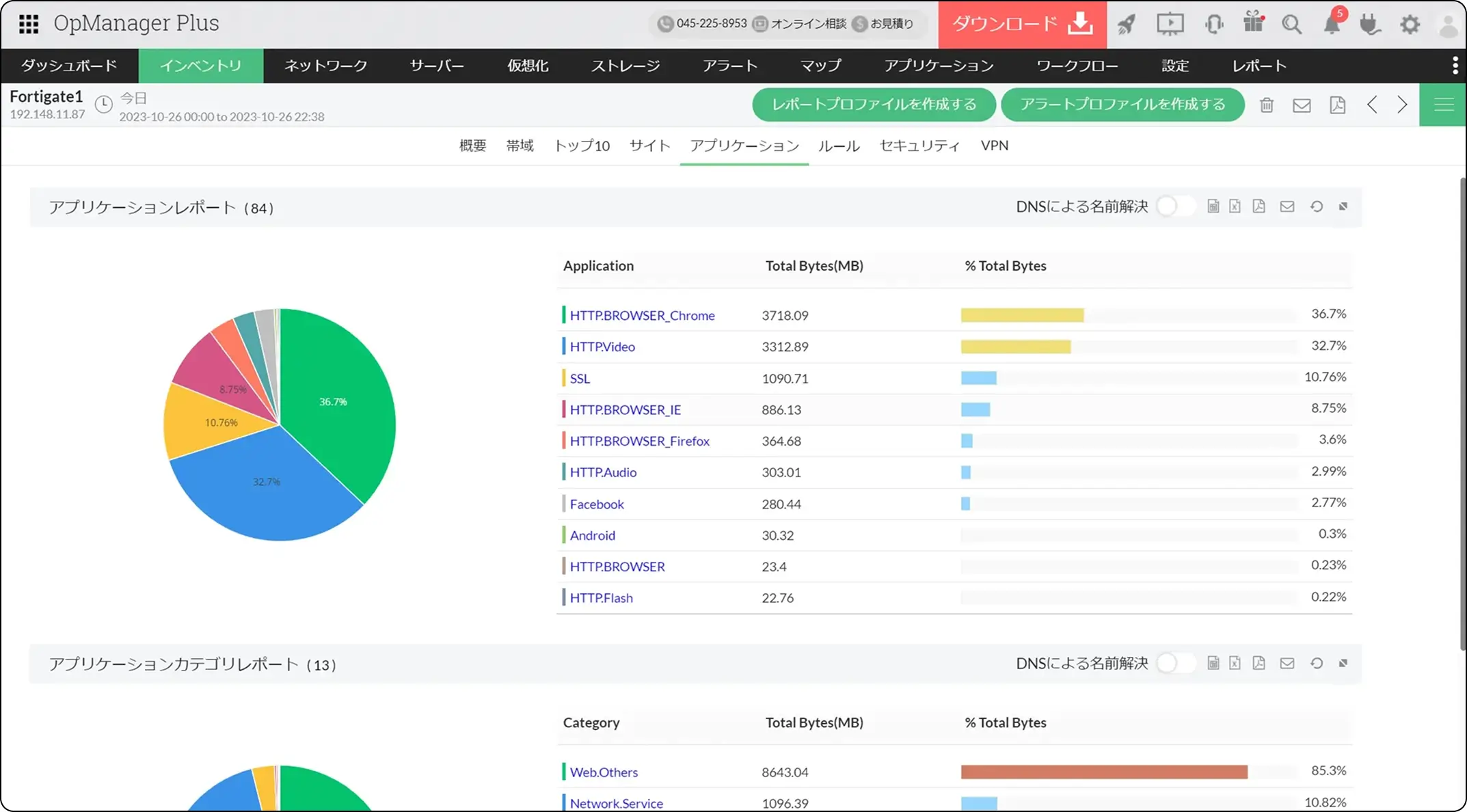
Task: Export アプリケーションカテゴリレポート as PDF
Action: click(x=1259, y=663)
